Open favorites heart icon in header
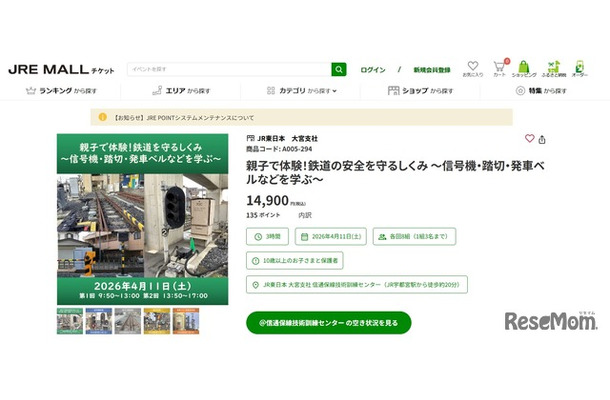The image size is (610, 400). 473,65
